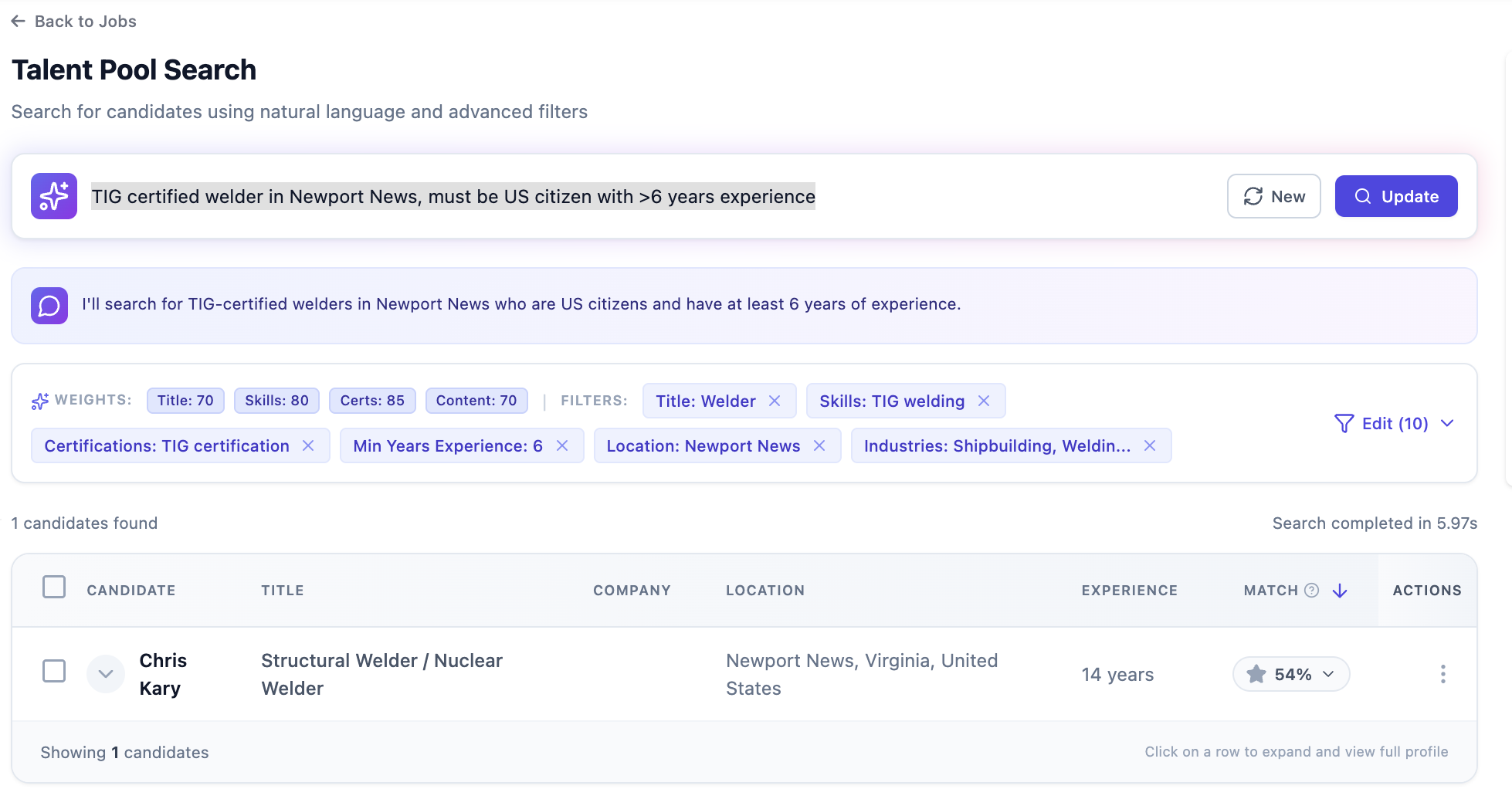Click the candidate name Chris Kary
The width and height of the screenshot is (1512, 806).
163,674
